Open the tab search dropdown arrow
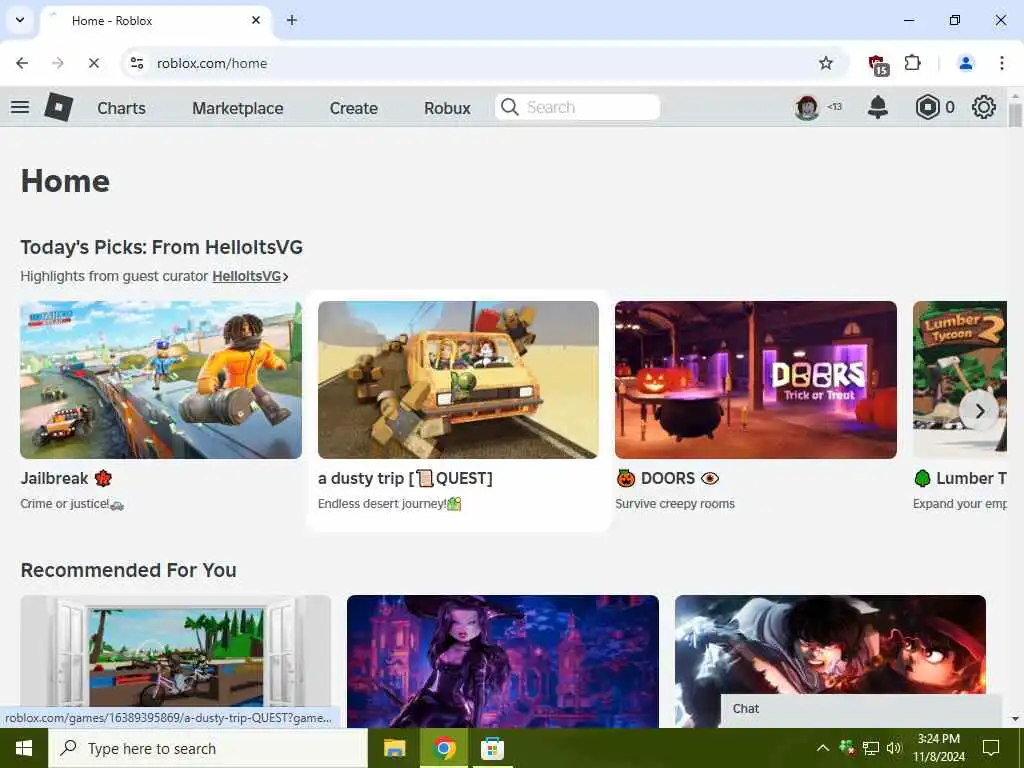 point(20,20)
